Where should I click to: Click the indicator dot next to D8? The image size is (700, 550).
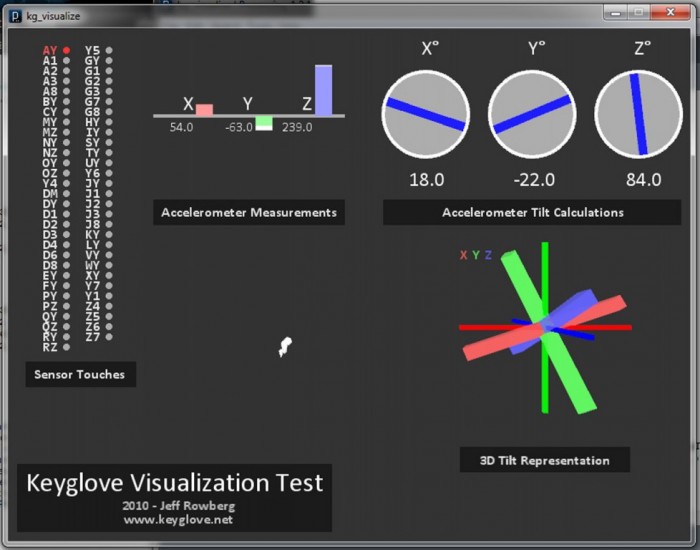67,265
